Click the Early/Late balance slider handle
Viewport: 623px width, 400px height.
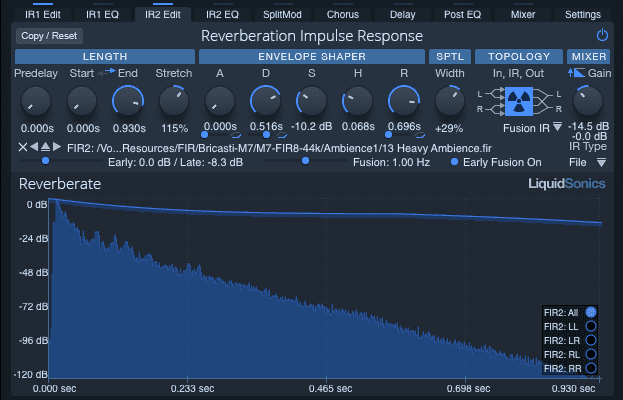[45, 160]
